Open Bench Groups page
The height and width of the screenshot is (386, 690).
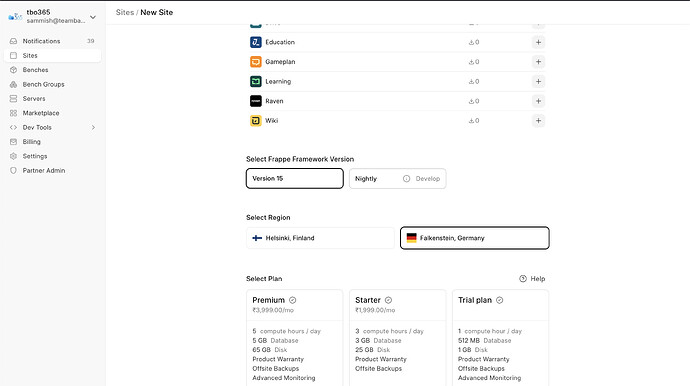(x=52, y=84)
